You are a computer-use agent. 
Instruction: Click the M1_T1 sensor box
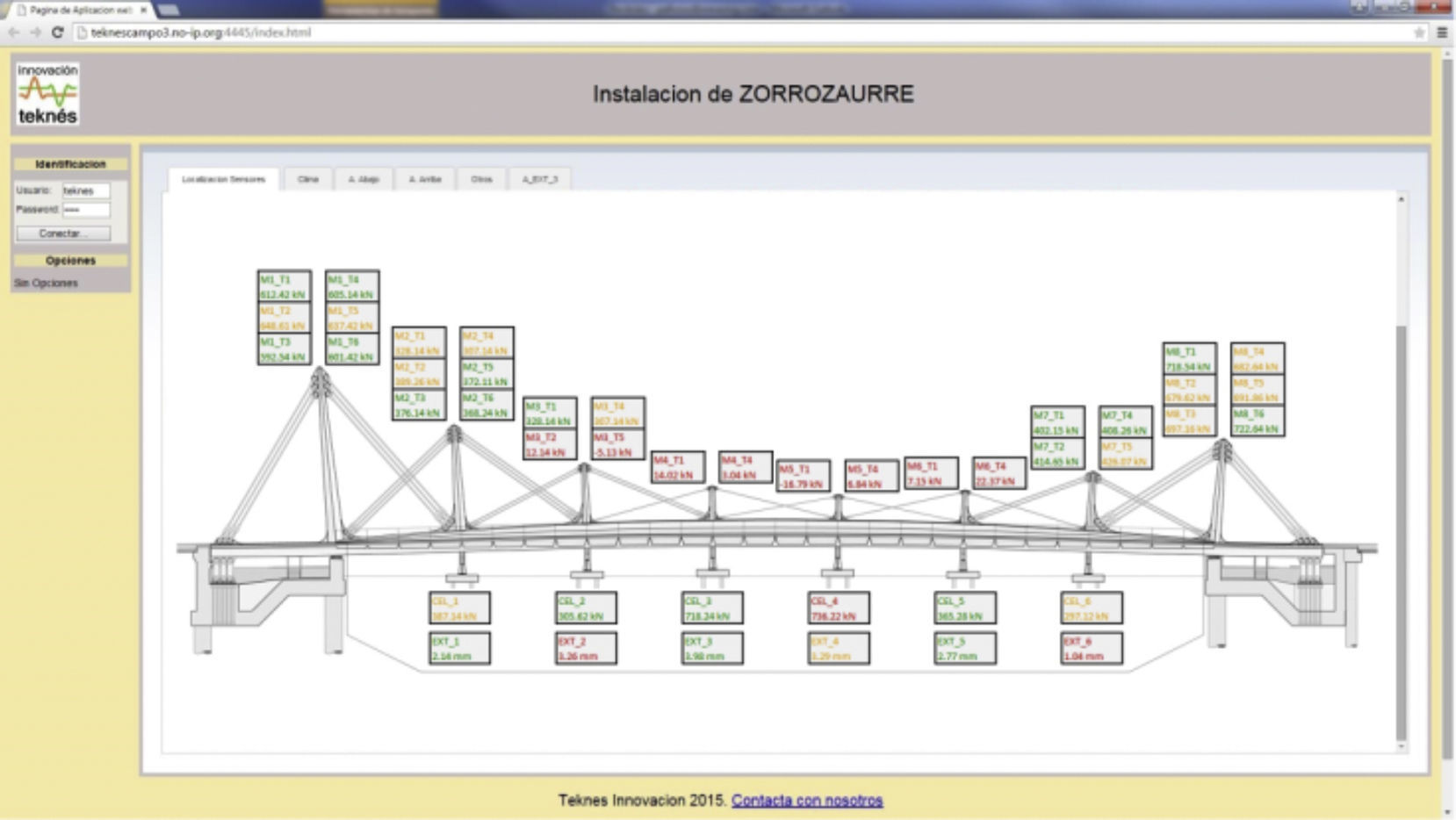pos(284,286)
